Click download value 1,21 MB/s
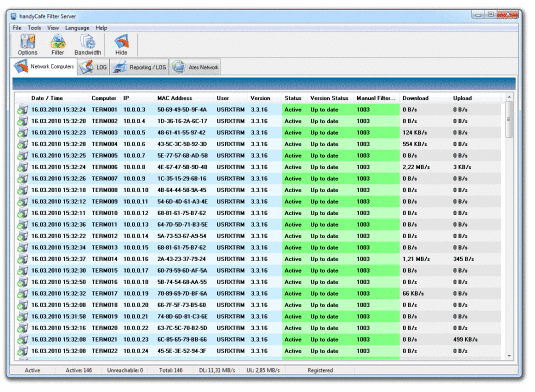The height and width of the screenshot is (392, 535). 416,259
